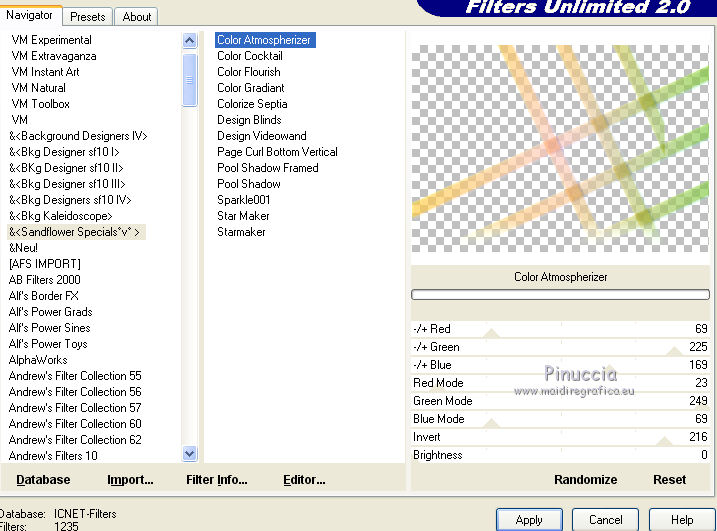Select AB Filters 2000 category
The height and width of the screenshot is (531, 717).
(x=44, y=280)
